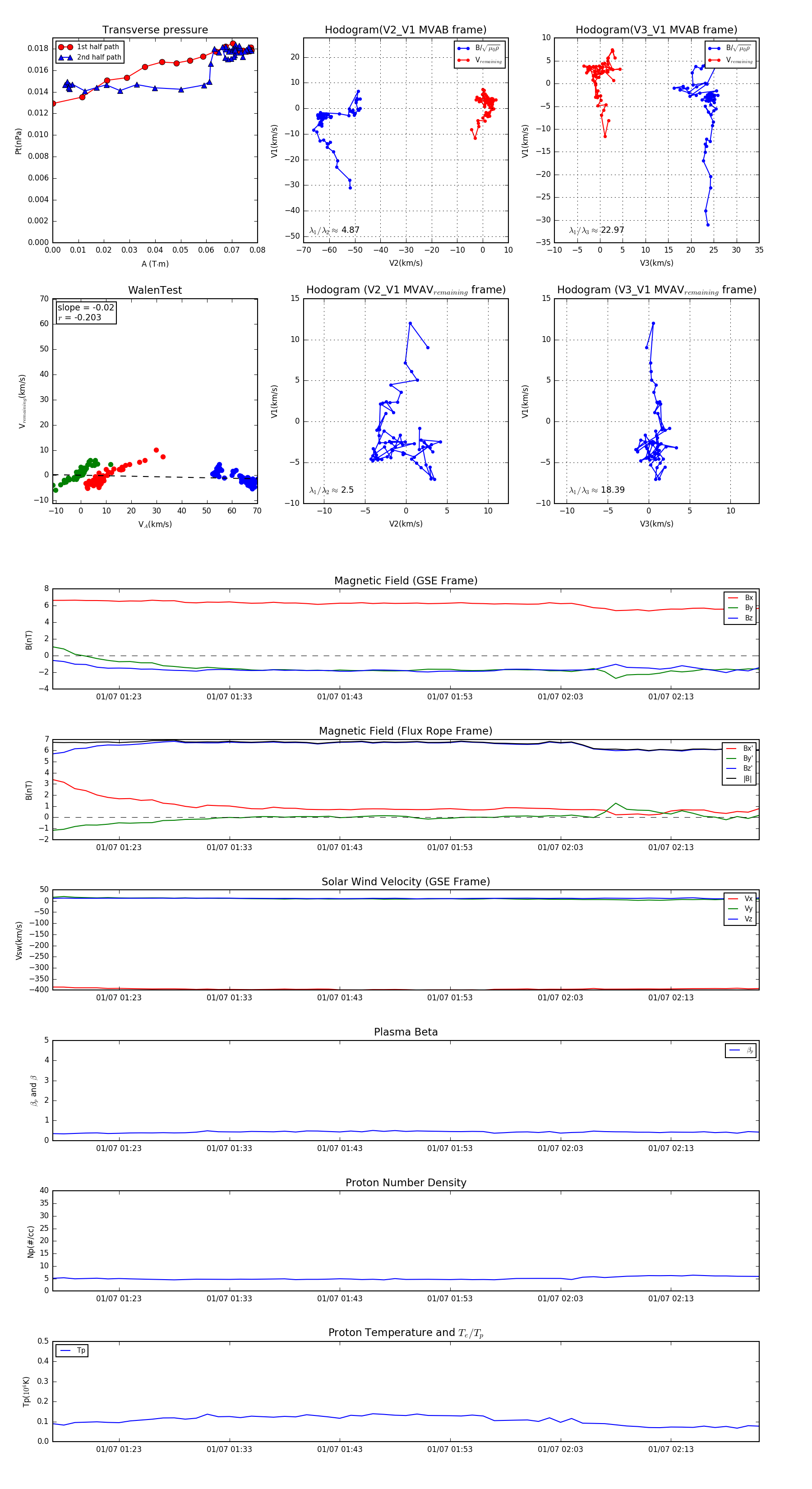Select 'Vx' legend entry in solar wind plot

coord(740,899)
